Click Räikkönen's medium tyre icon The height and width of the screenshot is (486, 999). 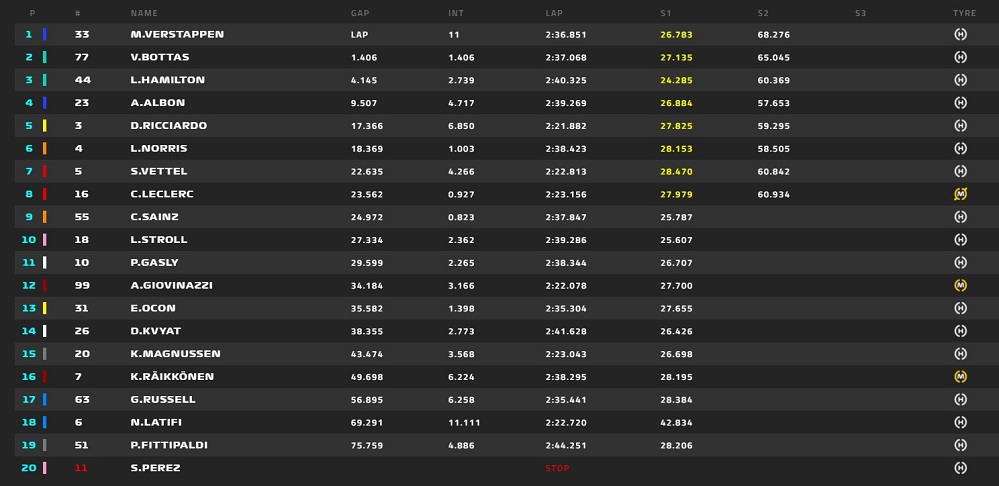tap(961, 376)
